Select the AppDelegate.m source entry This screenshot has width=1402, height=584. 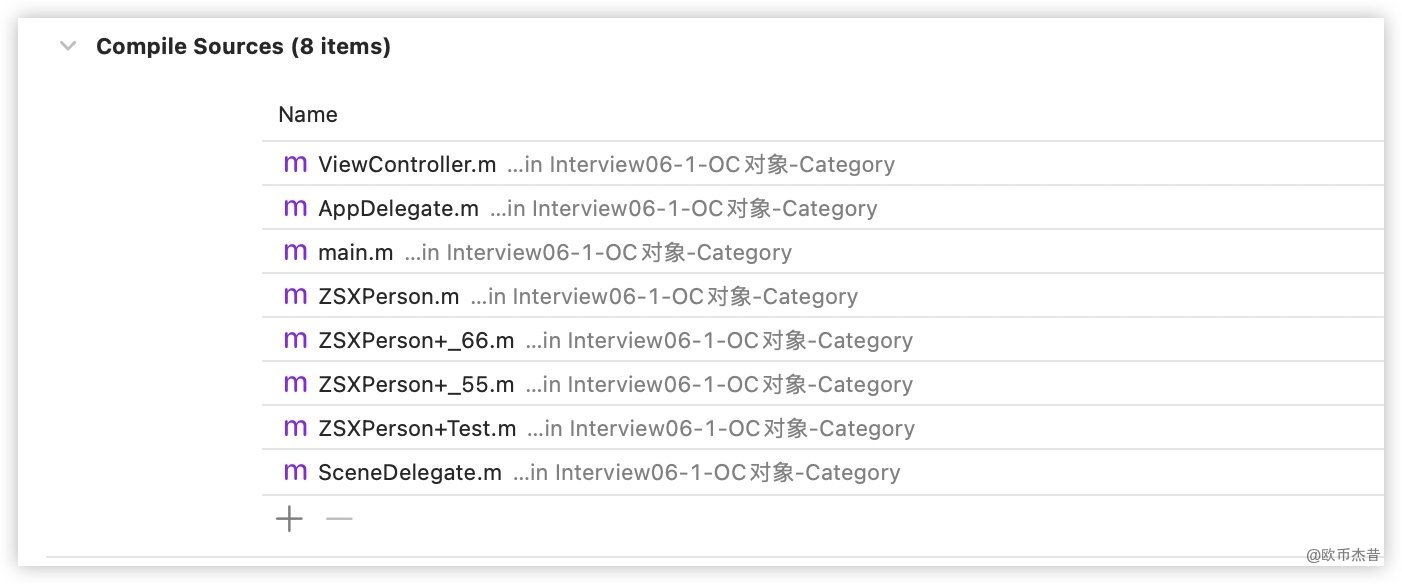tap(398, 208)
